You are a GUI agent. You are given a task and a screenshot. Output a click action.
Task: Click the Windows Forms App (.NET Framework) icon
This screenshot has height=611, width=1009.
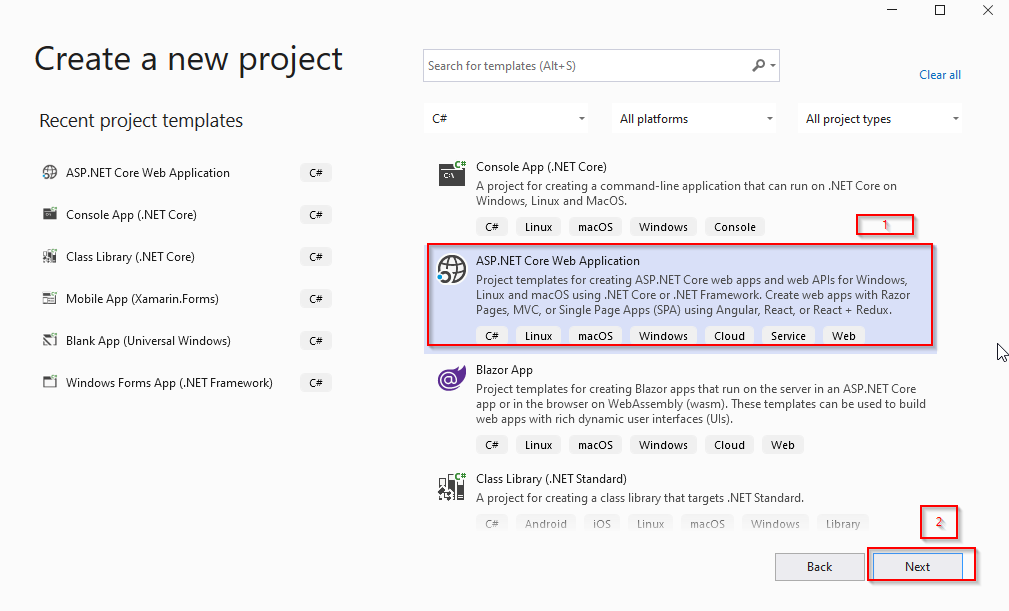49,382
